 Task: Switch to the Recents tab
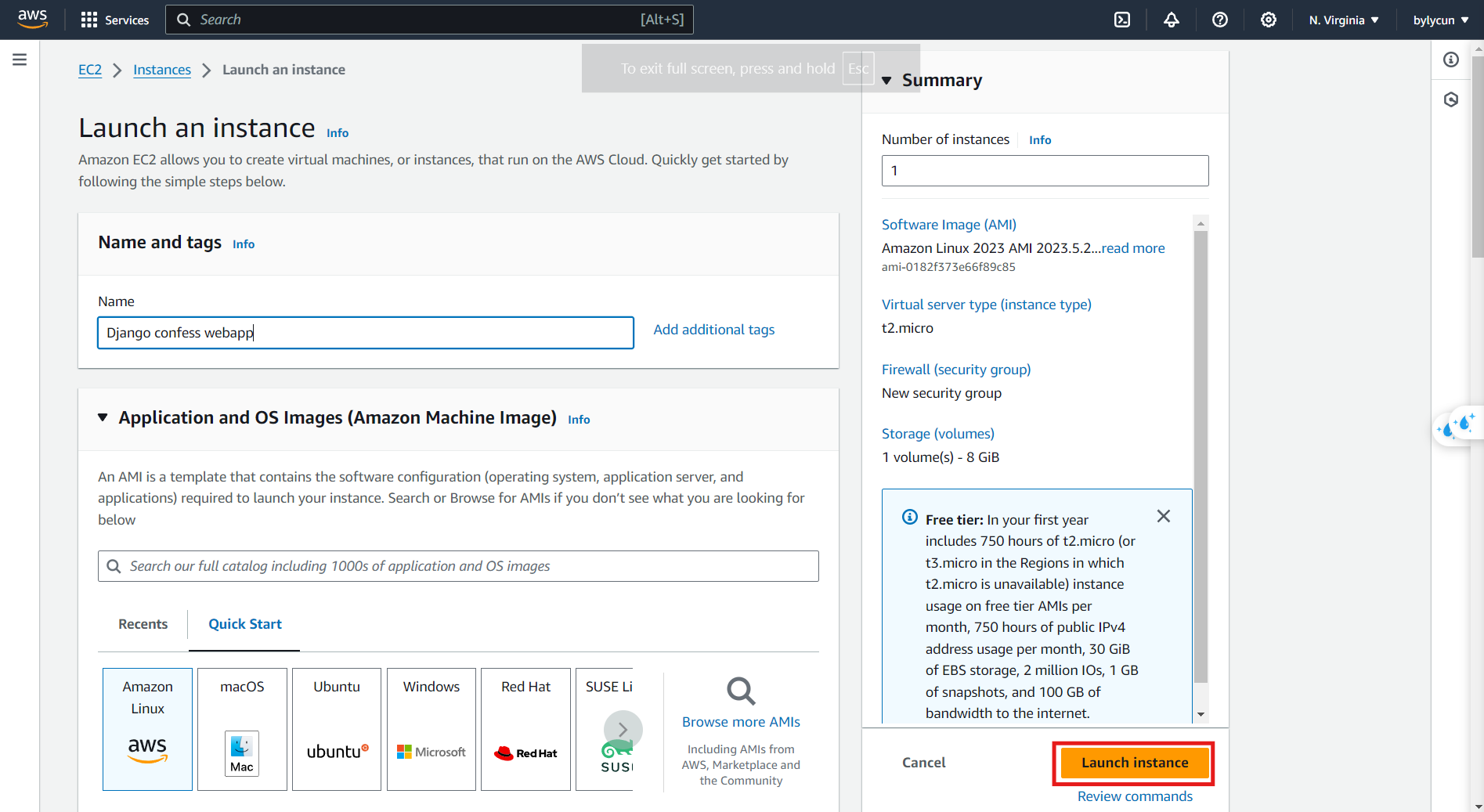click(x=143, y=624)
